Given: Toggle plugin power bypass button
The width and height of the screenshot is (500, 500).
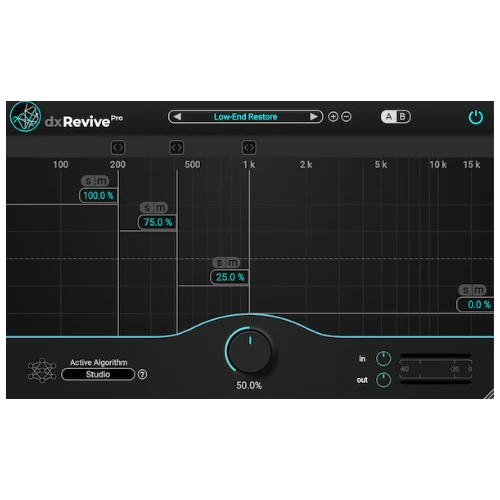Looking at the screenshot, I should coord(476,117).
